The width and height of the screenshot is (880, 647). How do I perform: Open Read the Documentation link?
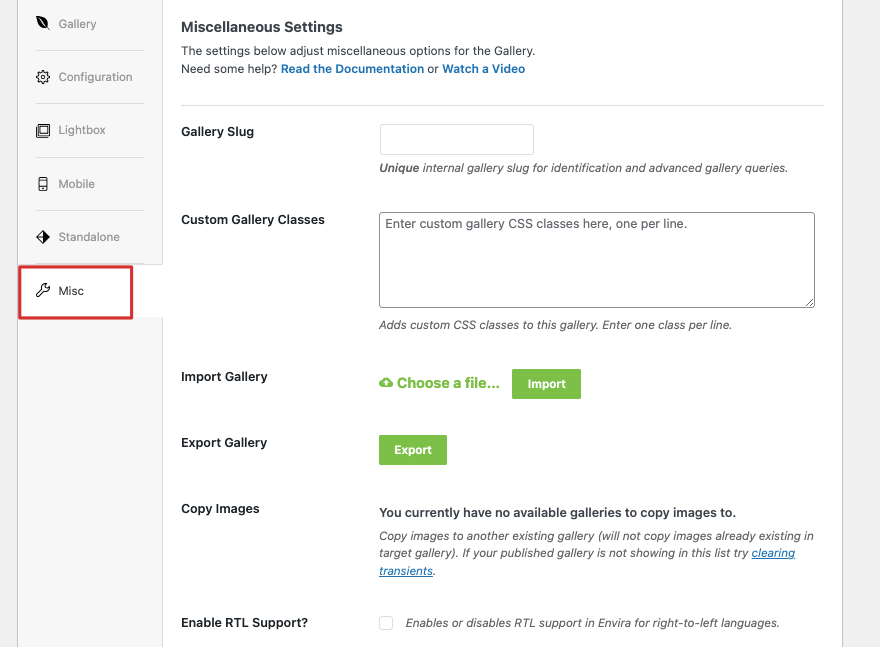click(x=352, y=69)
